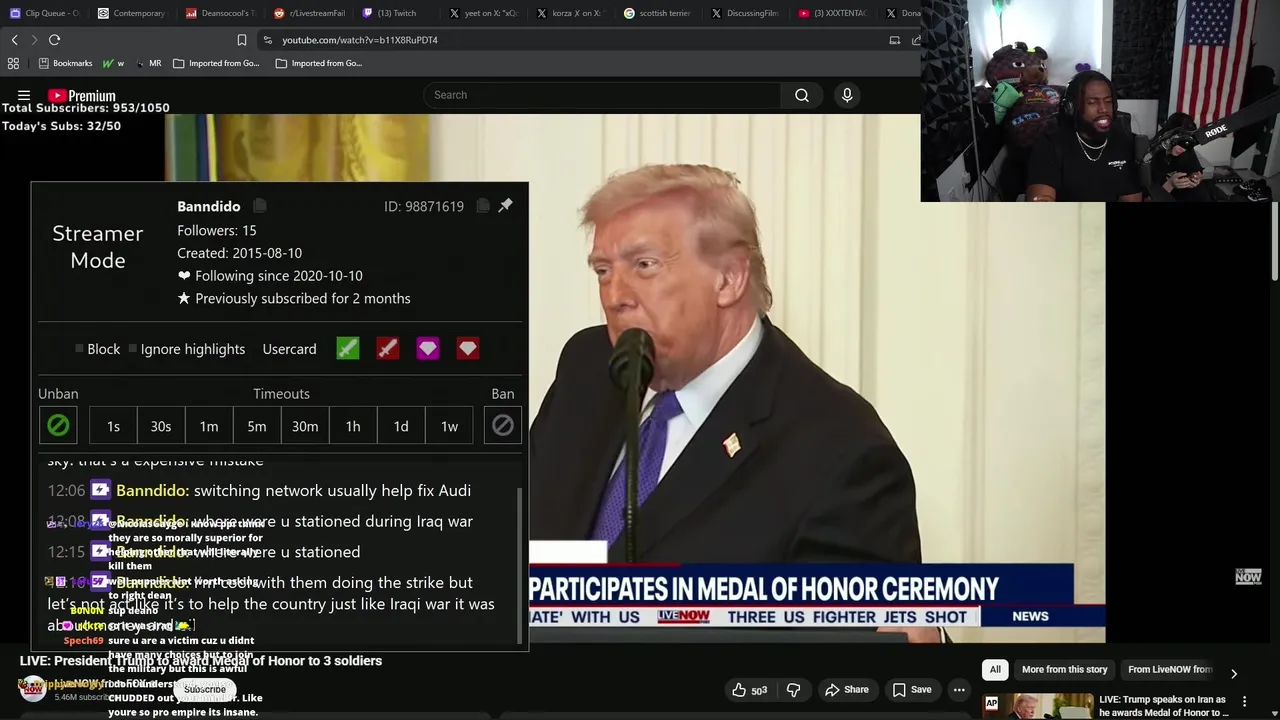Click the search magnifier button
The height and width of the screenshot is (720, 1280).
click(x=801, y=95)
